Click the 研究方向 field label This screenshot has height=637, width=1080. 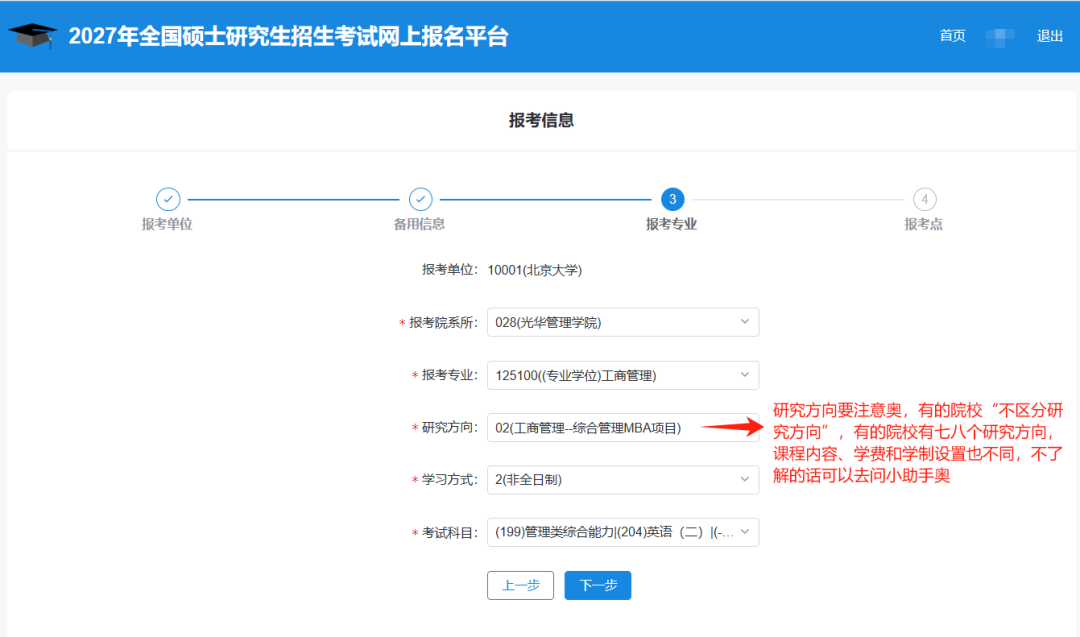click(x=449, y=428)
